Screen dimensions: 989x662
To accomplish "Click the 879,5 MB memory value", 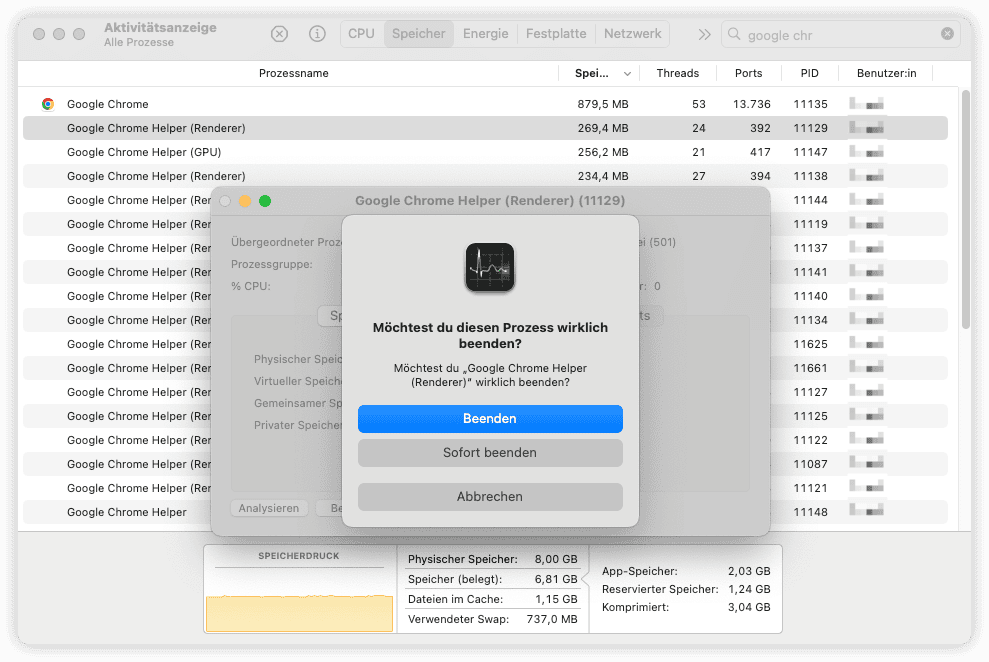I will 603,104.
